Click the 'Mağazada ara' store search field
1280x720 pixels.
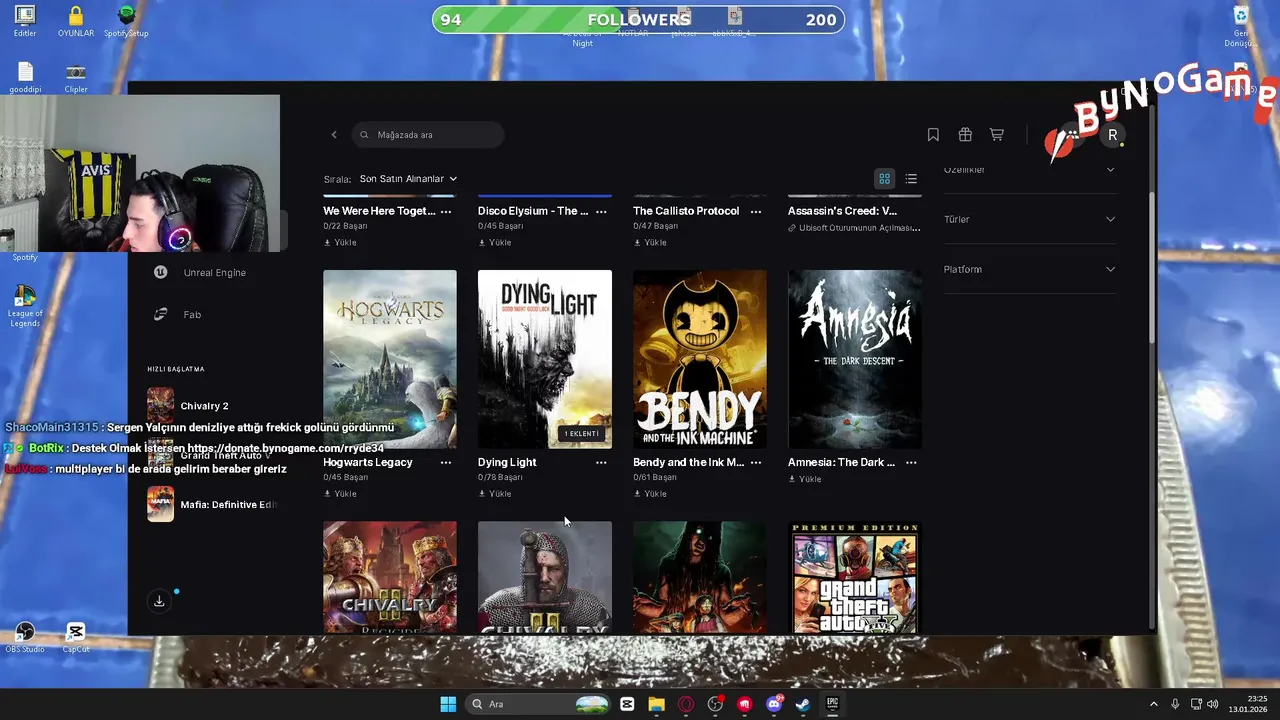(x=428, y=135)
